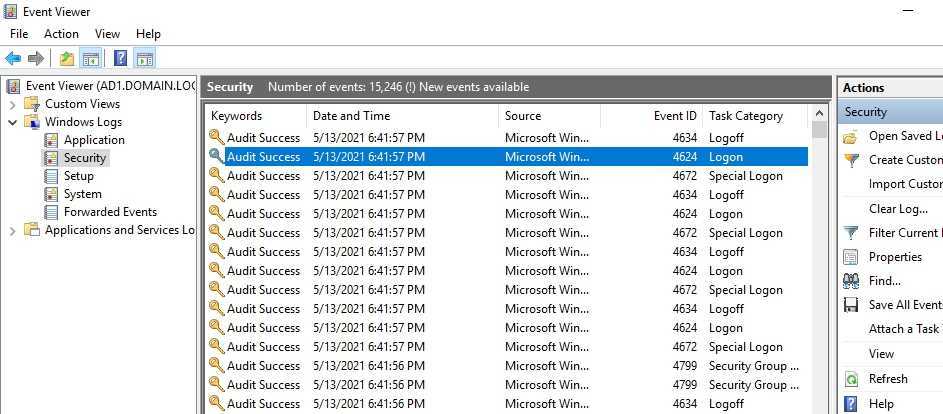Open Properties in the Actions pane
The height and width of the screenshot is (414, 943).
[895, 257]
